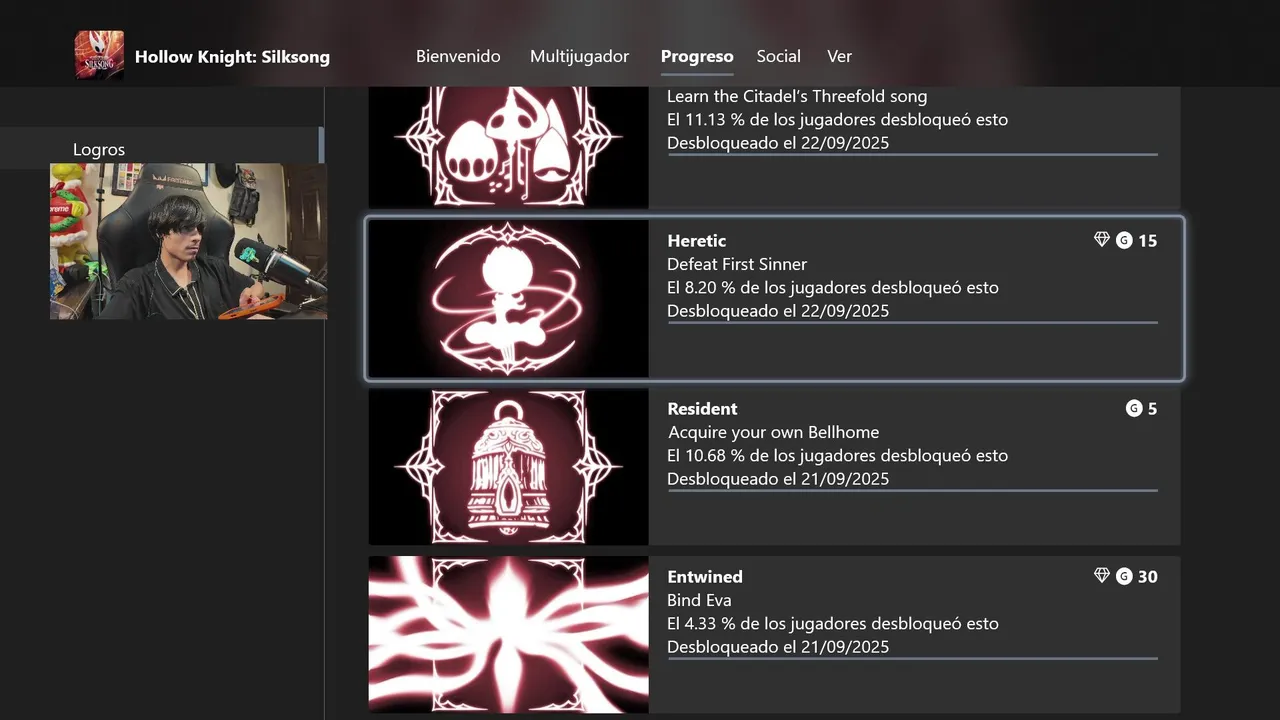Click Resident's 'Desbloqueado el 21/09/2025' date
This screenshot has width=1280, height=720.
tap(778, 479)
